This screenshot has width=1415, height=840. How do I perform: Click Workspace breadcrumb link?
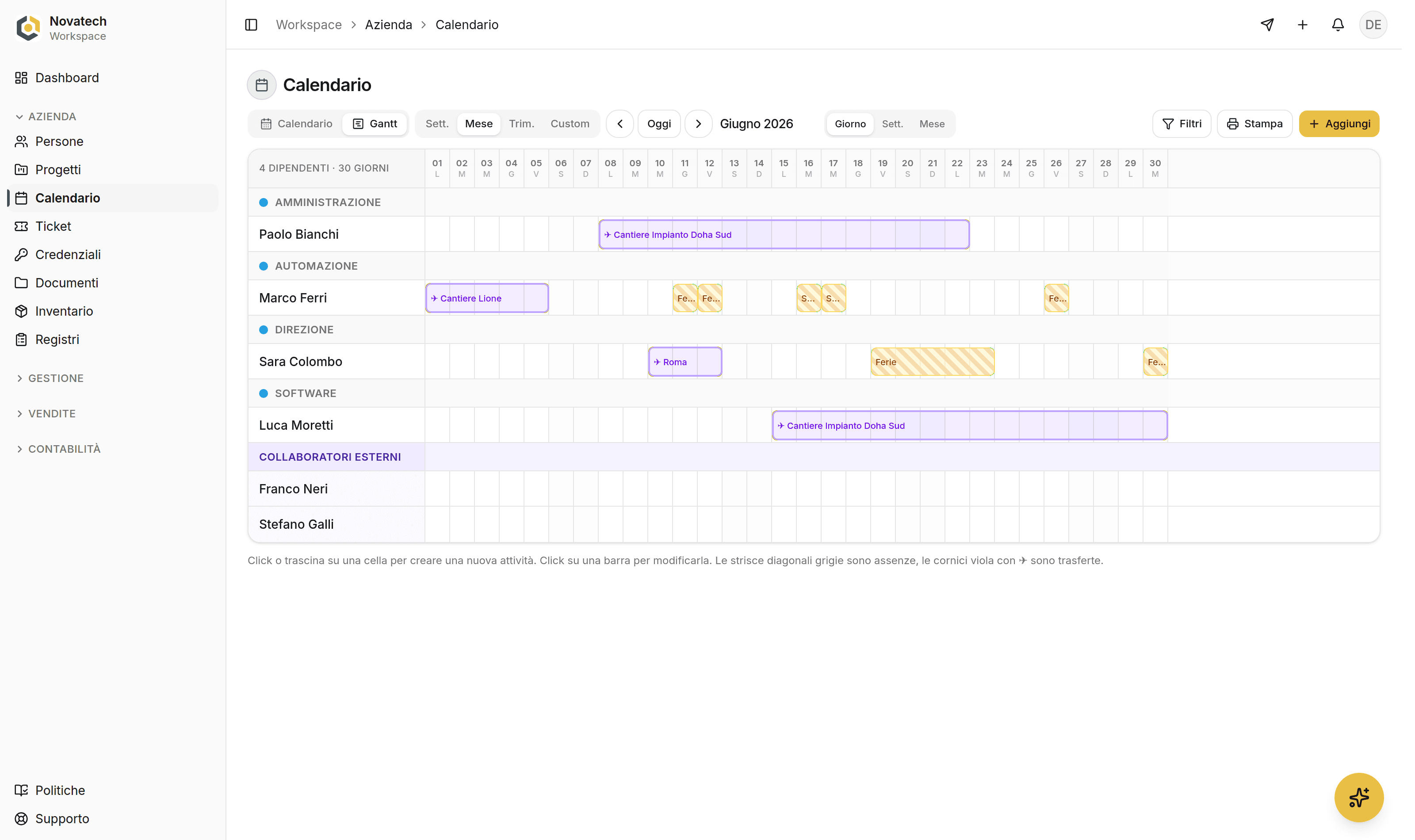point(309,25)
